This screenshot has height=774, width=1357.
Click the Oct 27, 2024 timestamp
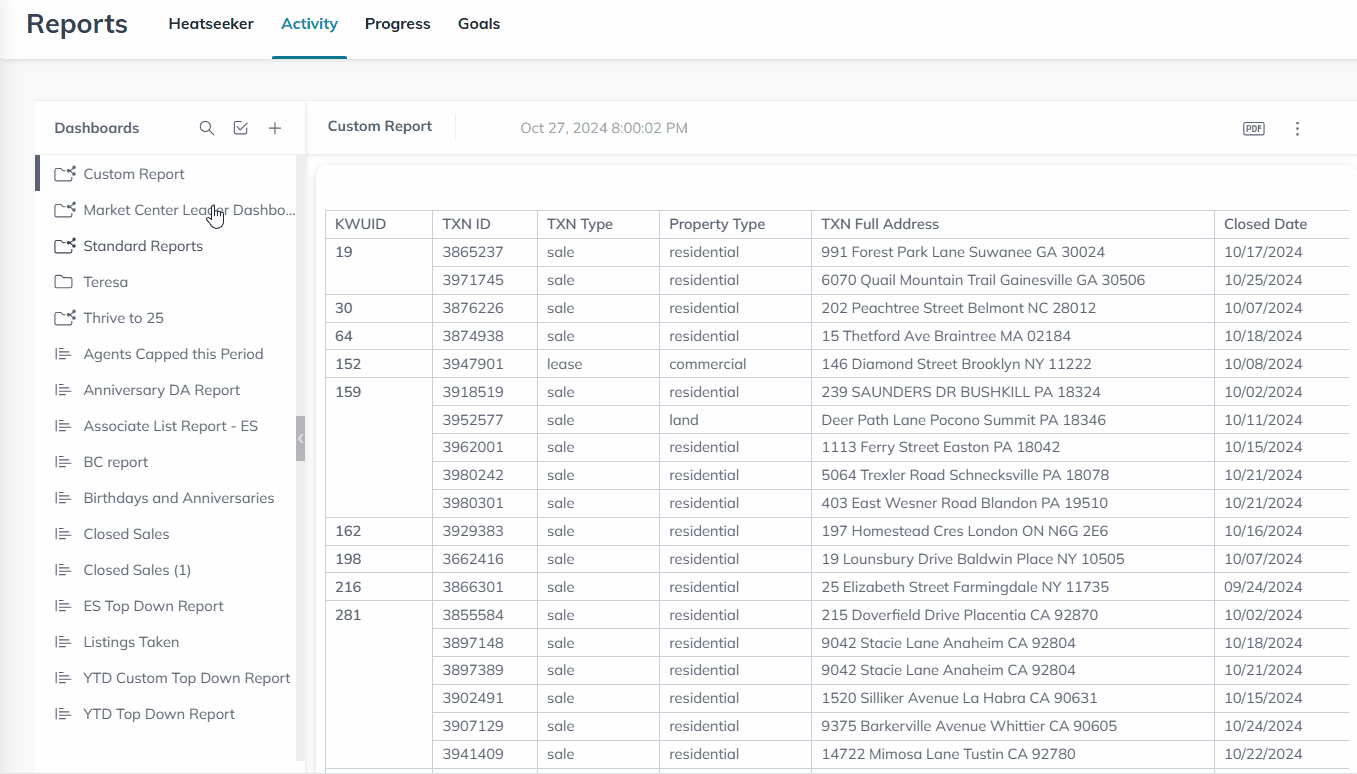(x=604, y=128)
